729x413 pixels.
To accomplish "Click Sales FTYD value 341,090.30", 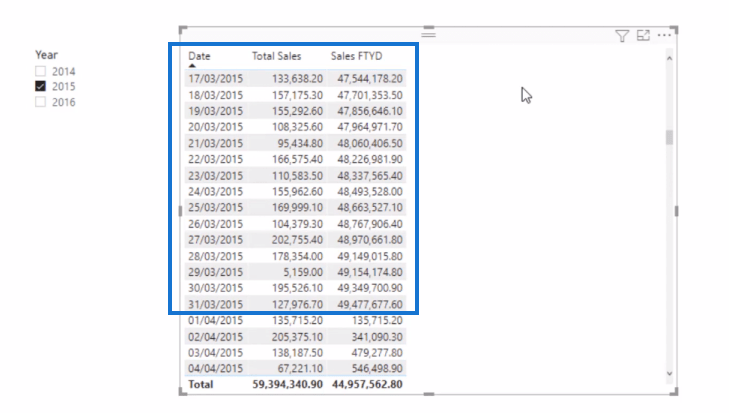I will pos(377,337).
